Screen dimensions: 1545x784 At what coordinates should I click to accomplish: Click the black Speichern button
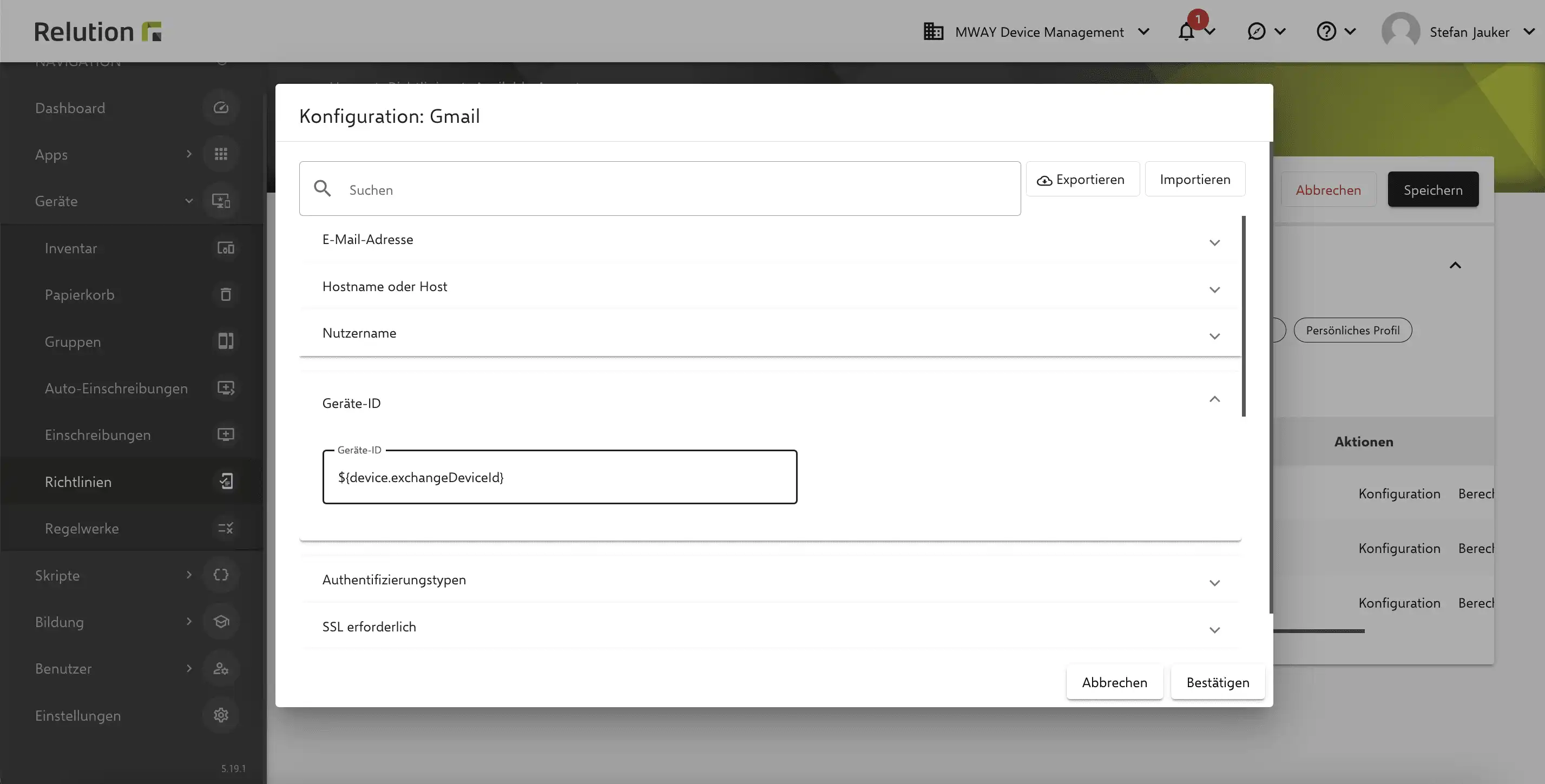[x=1433, y=189]
